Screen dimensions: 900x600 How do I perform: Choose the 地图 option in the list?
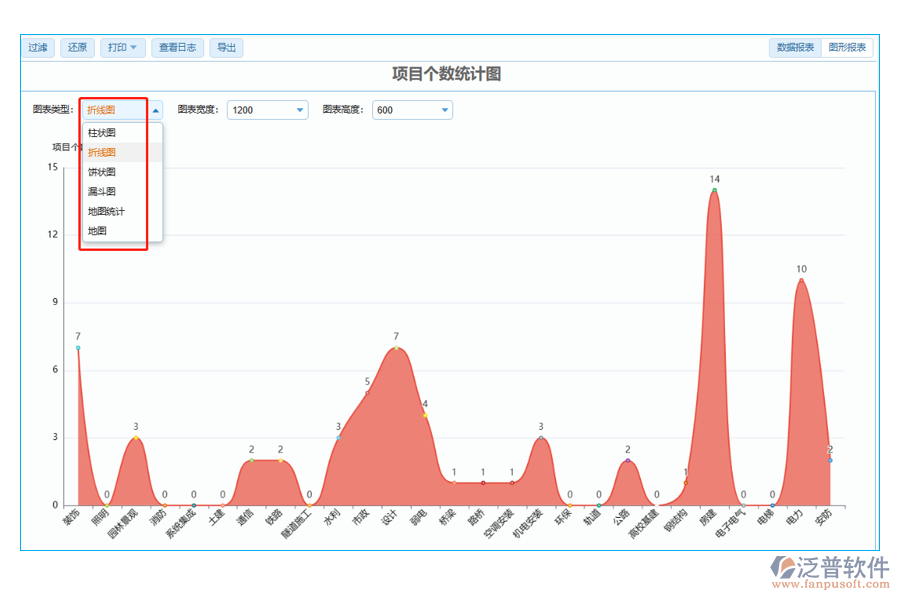(97, 231)
